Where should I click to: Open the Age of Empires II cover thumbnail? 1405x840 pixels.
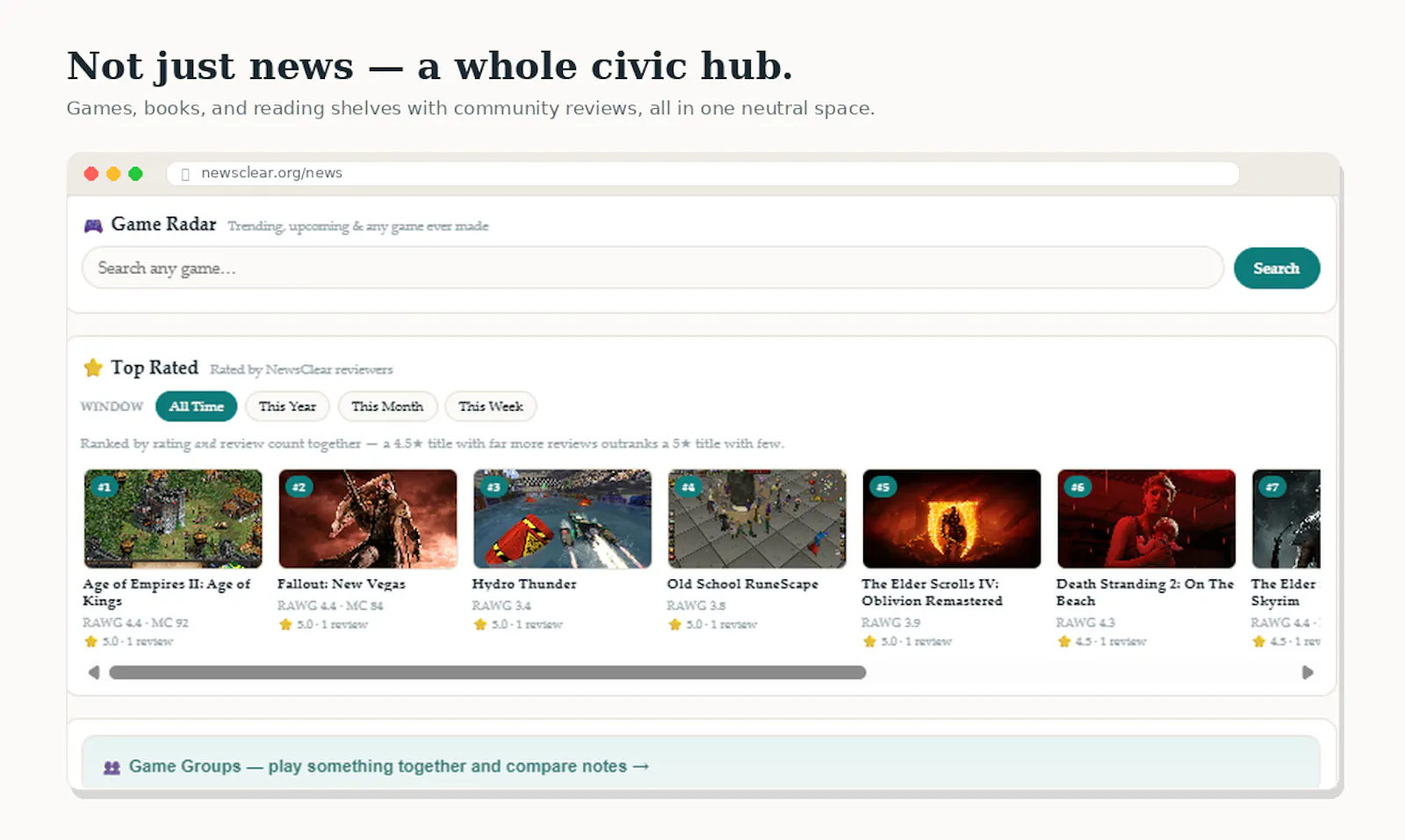tap(173, 519)
